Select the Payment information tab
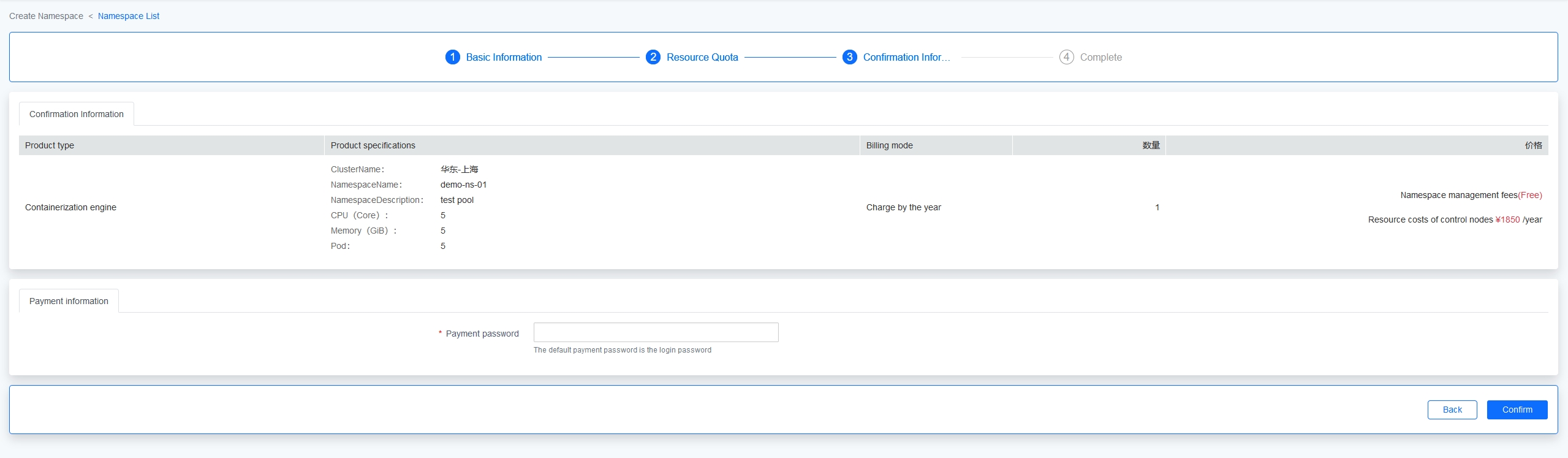Viewport: 1568px width, 458px height. click(69, 301)
